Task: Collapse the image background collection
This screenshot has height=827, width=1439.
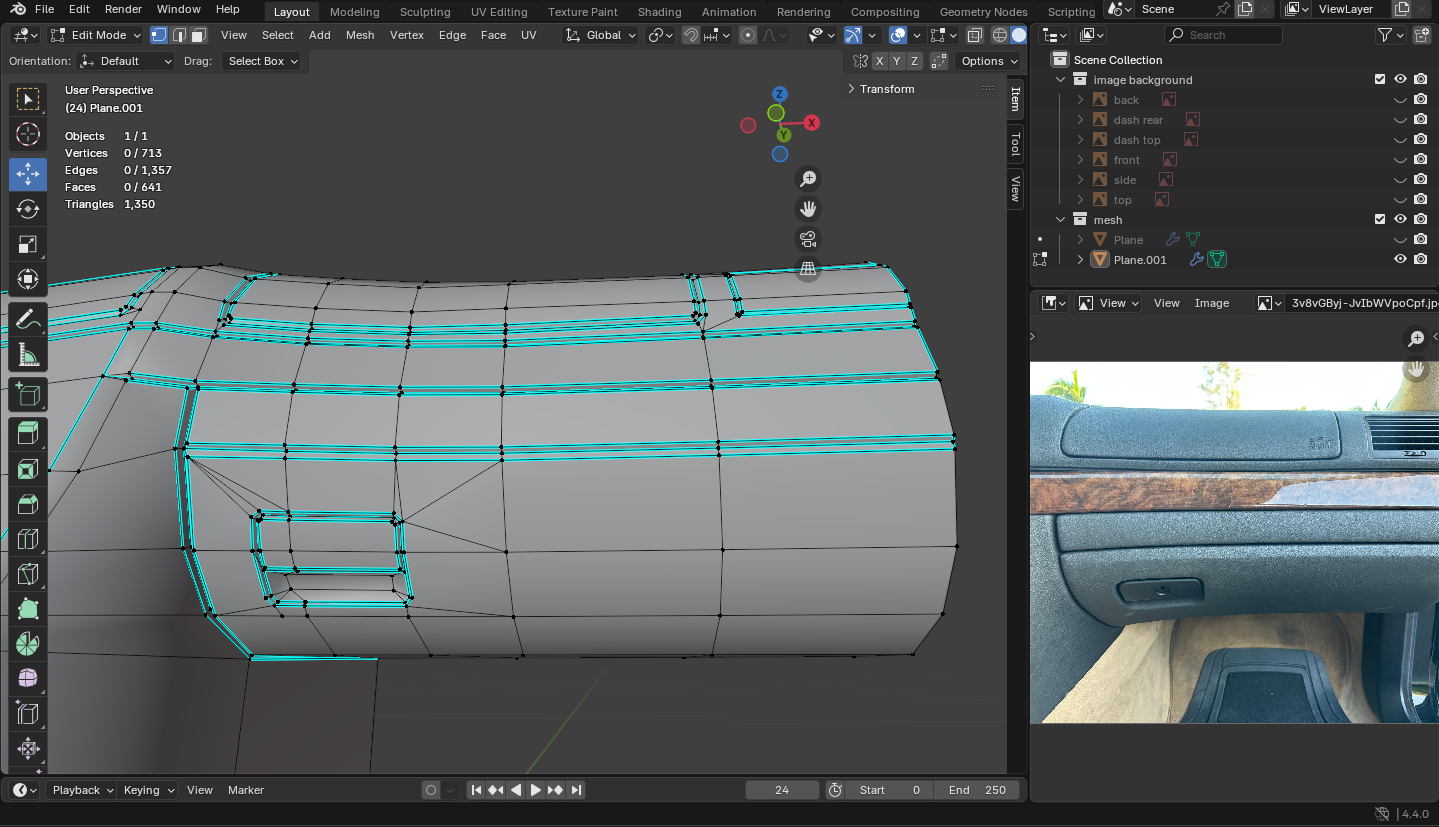Action: point(1061,80)
